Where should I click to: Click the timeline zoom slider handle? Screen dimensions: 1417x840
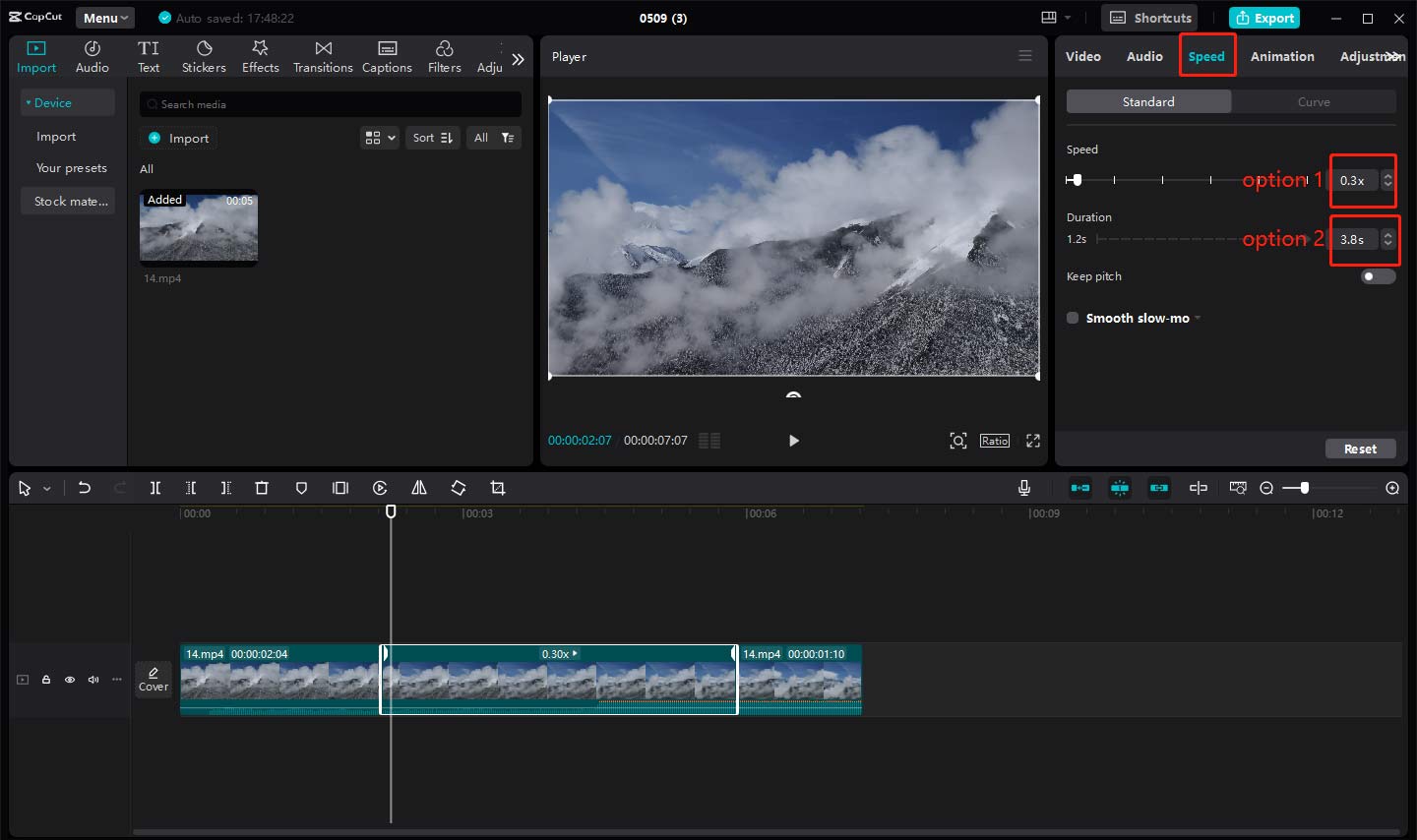tap(1304, 488)
